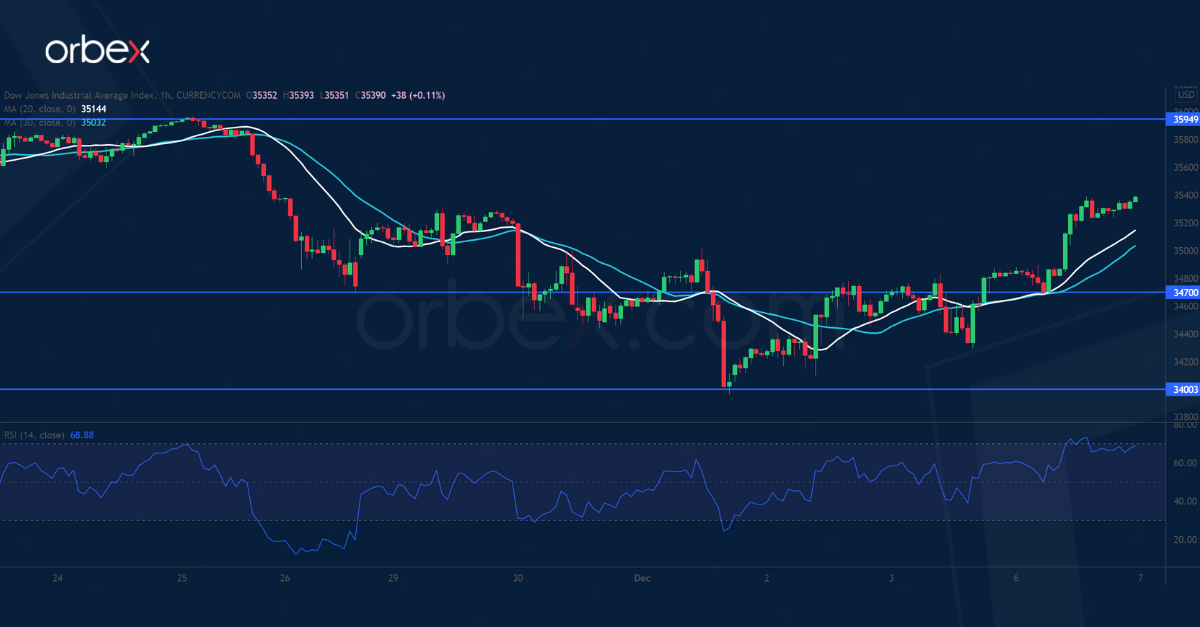Viewport: 1200px width, 627px height.
Task: Click the date label 29
Action: click(x=393, y=579)
